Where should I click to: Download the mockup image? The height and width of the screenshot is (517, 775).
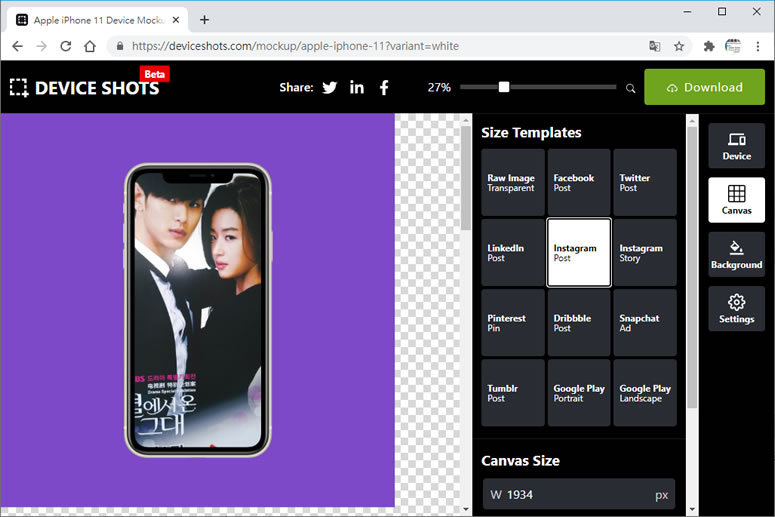click(x=704, y=87)
